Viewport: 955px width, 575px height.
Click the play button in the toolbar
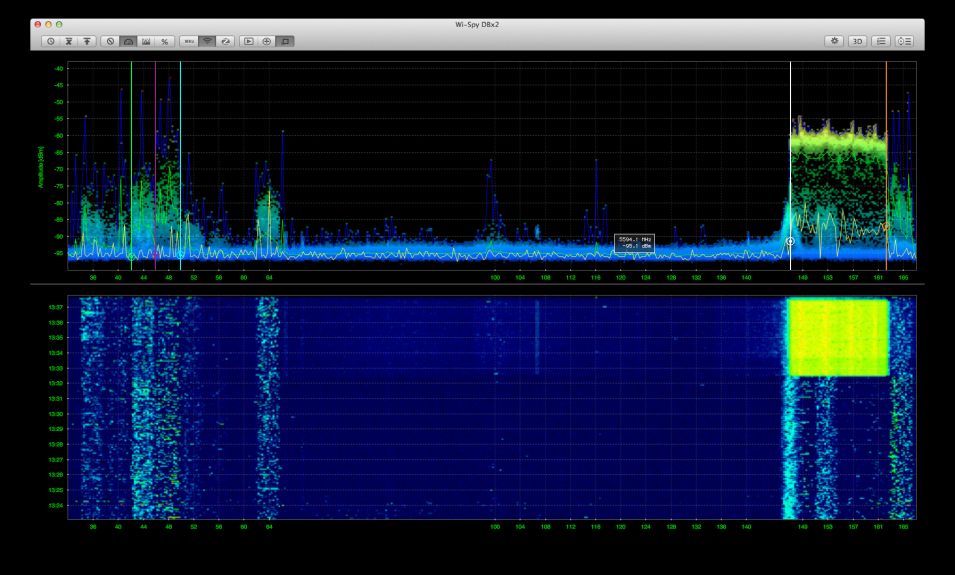point(249,41)
